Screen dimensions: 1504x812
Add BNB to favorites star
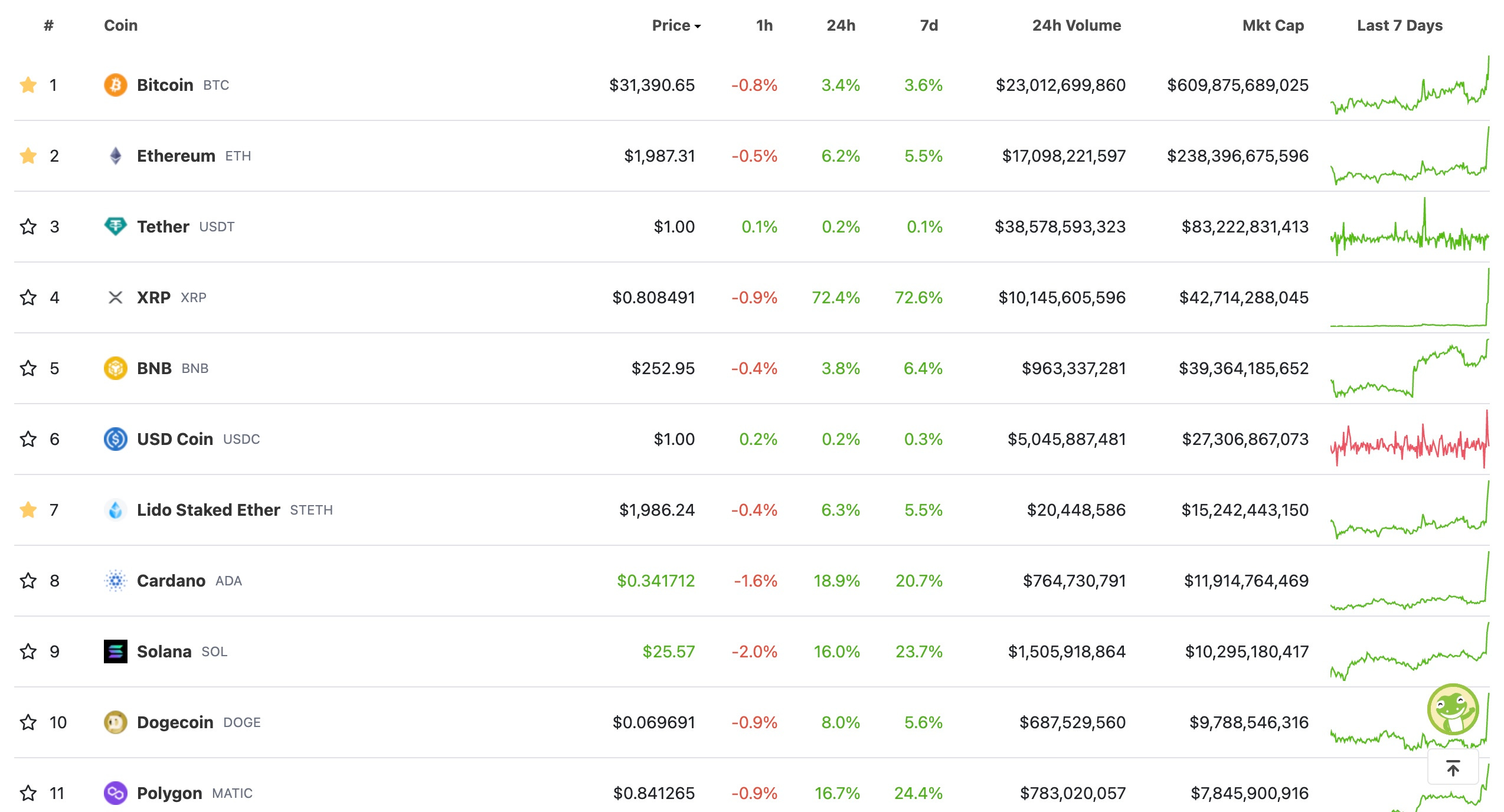click(x=28, y=368)
